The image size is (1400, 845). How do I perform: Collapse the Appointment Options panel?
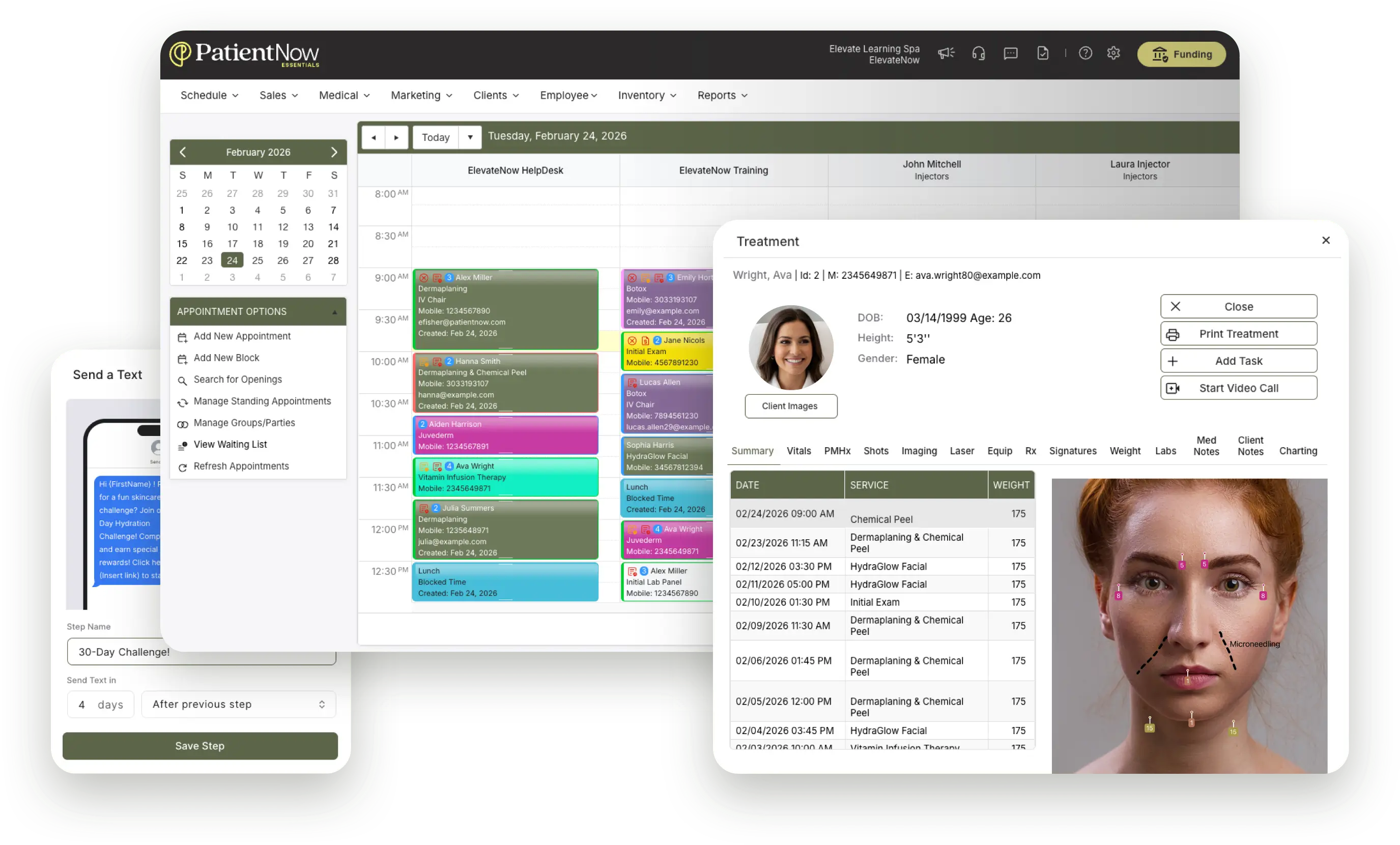335,312
